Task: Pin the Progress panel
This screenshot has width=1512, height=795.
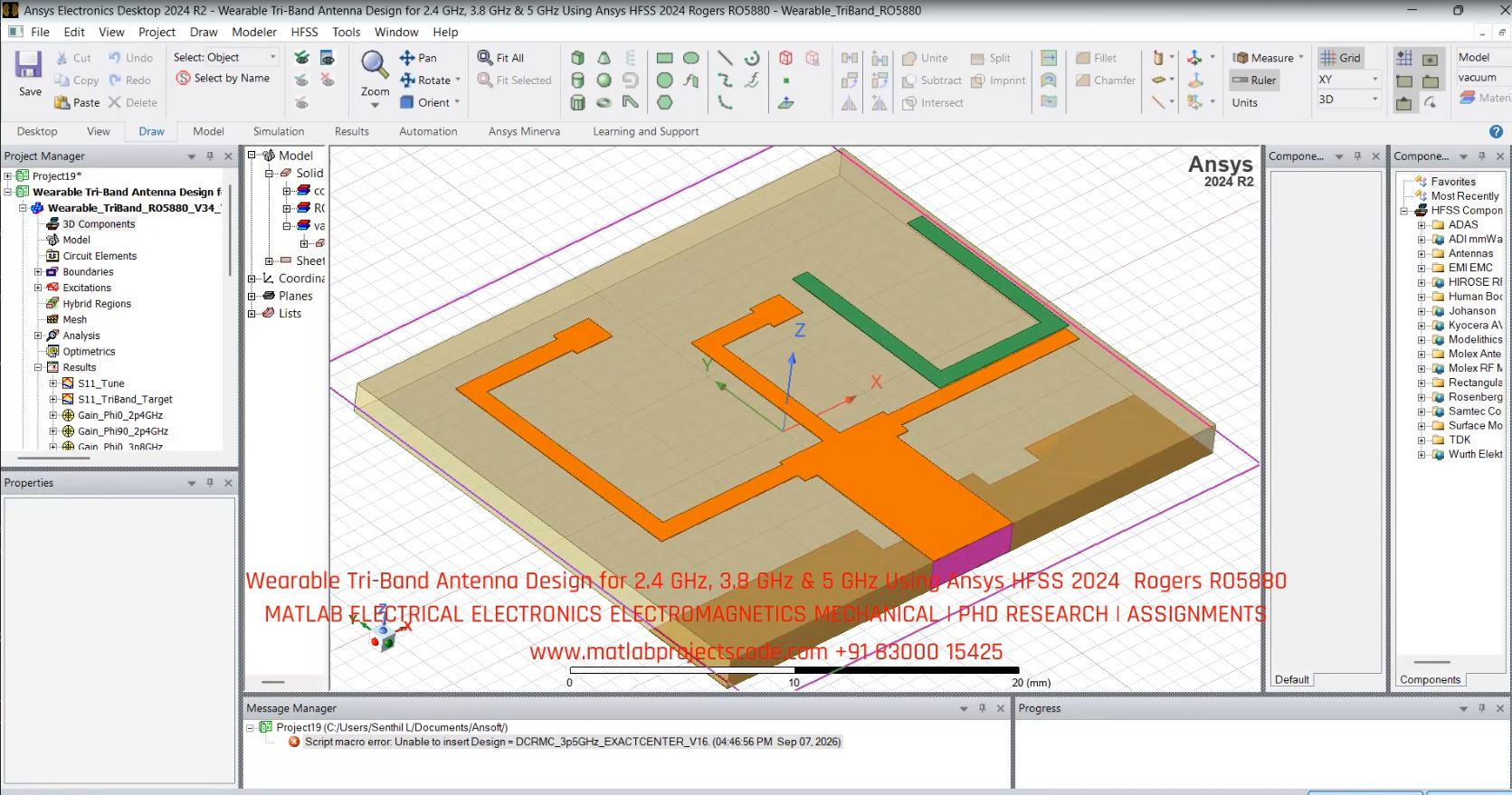Action: tap(1481, 707)
